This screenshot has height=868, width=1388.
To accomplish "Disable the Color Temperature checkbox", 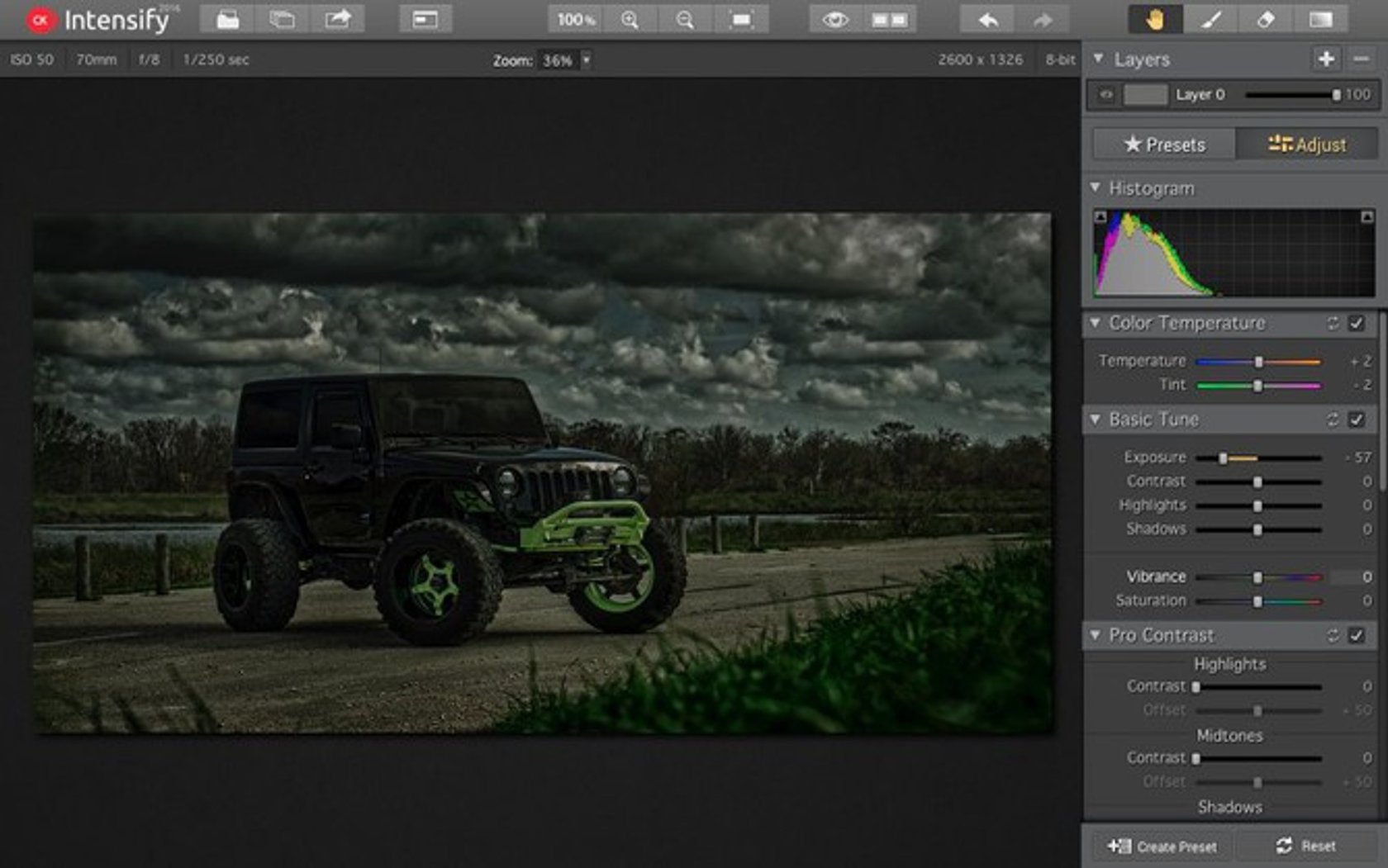I will [x=1357, y=324].
